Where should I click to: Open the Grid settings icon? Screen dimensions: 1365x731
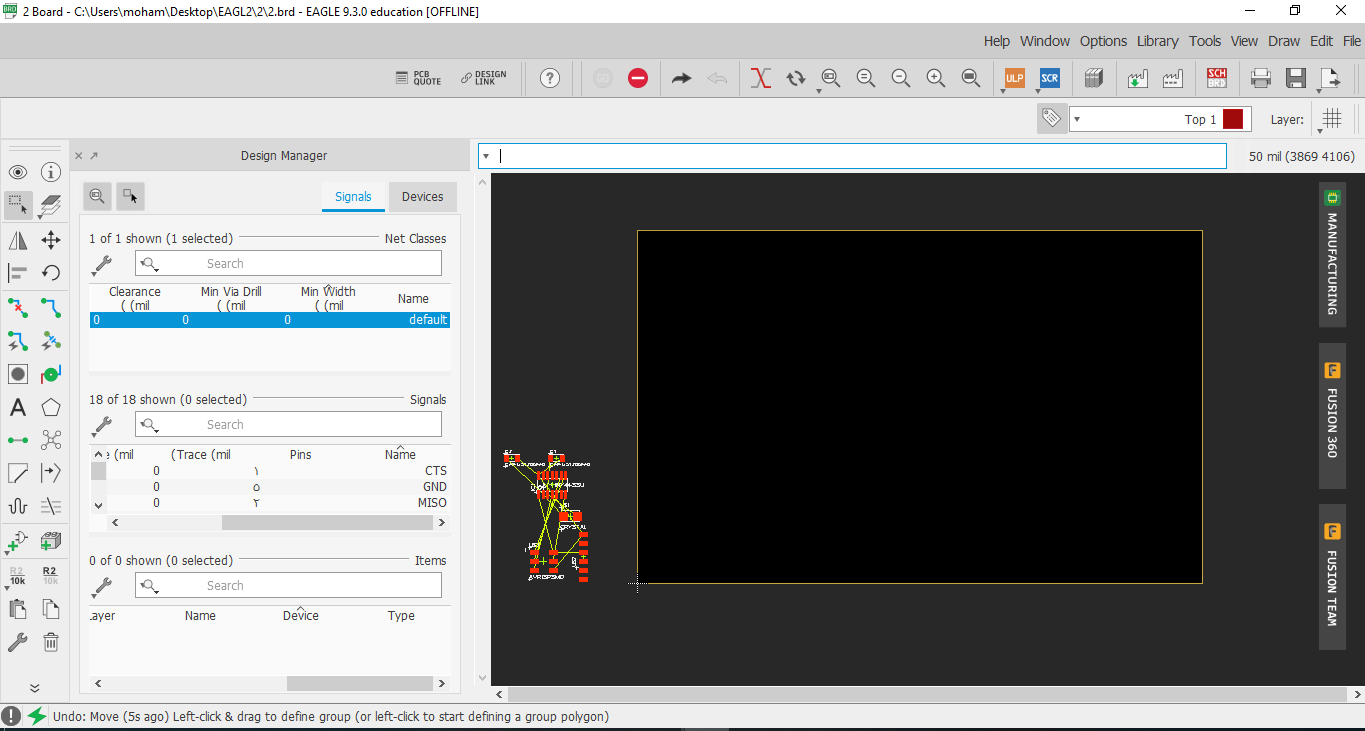(1332, 118)
